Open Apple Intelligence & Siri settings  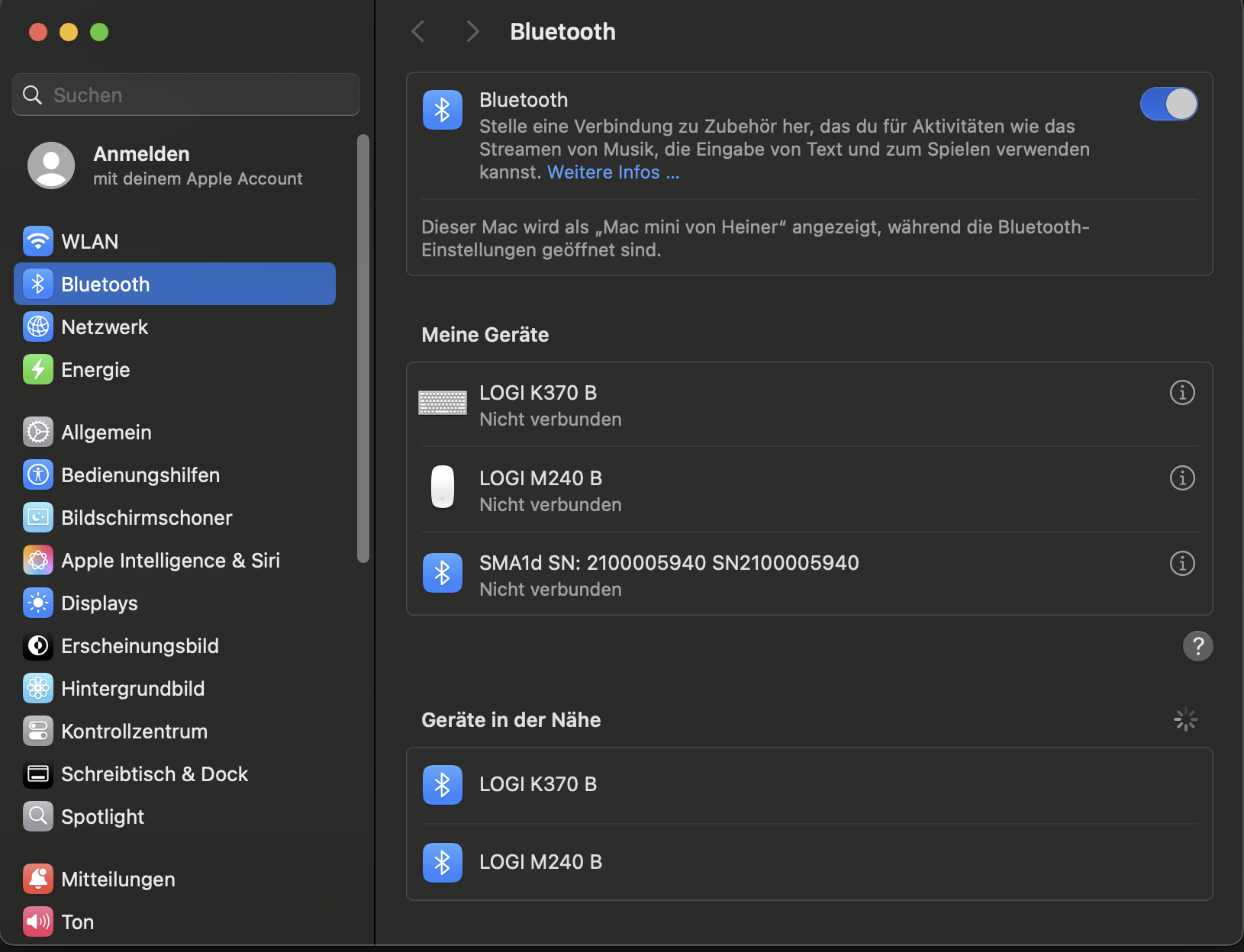pos(170,561)
